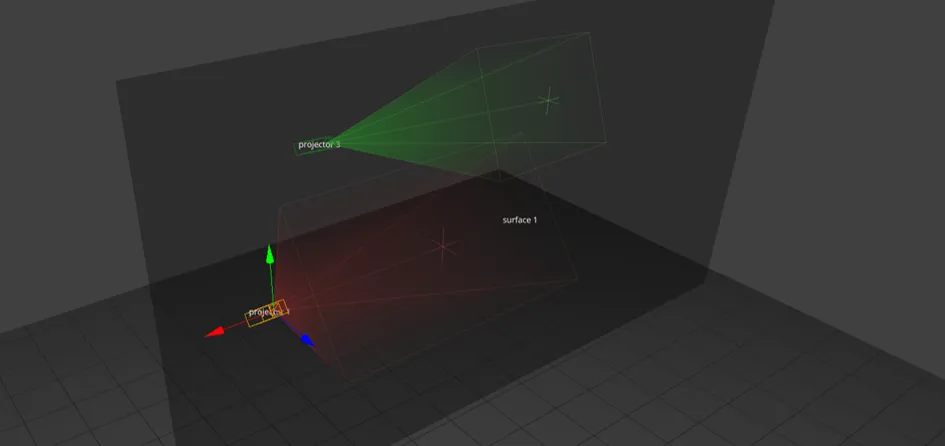Click the green projector target cross
945x446 pixels.
[548, 101]
